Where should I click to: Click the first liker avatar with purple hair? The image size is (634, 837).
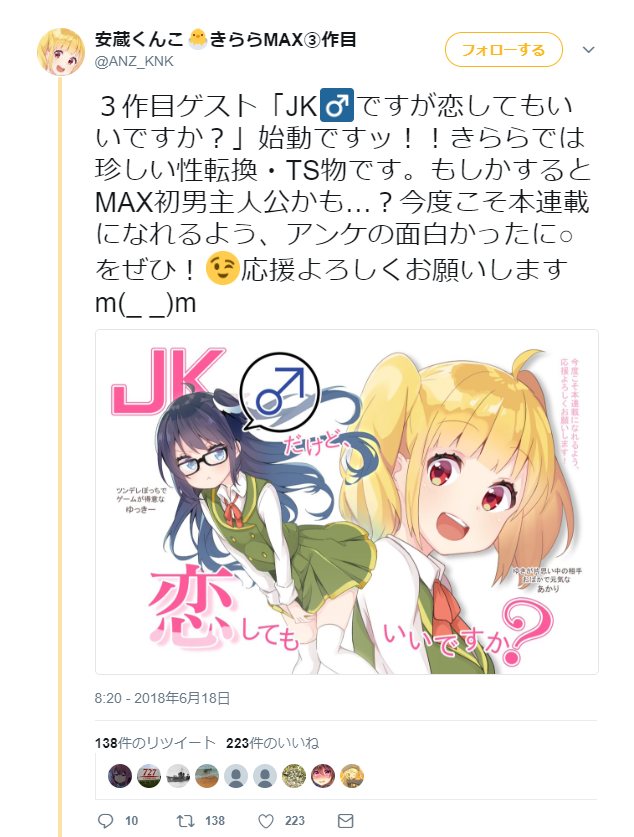(120, 776)
